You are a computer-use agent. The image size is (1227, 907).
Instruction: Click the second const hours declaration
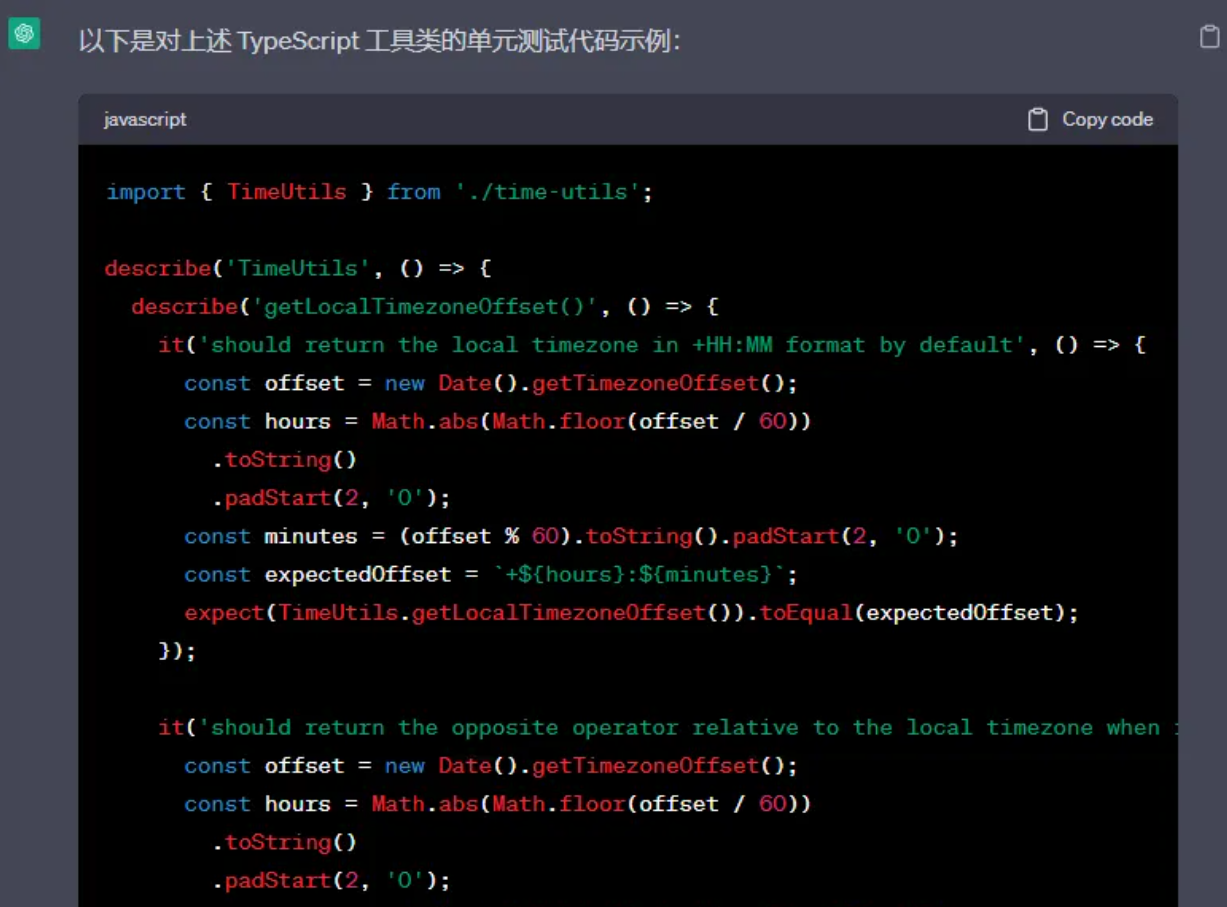[x=497, y=804]
